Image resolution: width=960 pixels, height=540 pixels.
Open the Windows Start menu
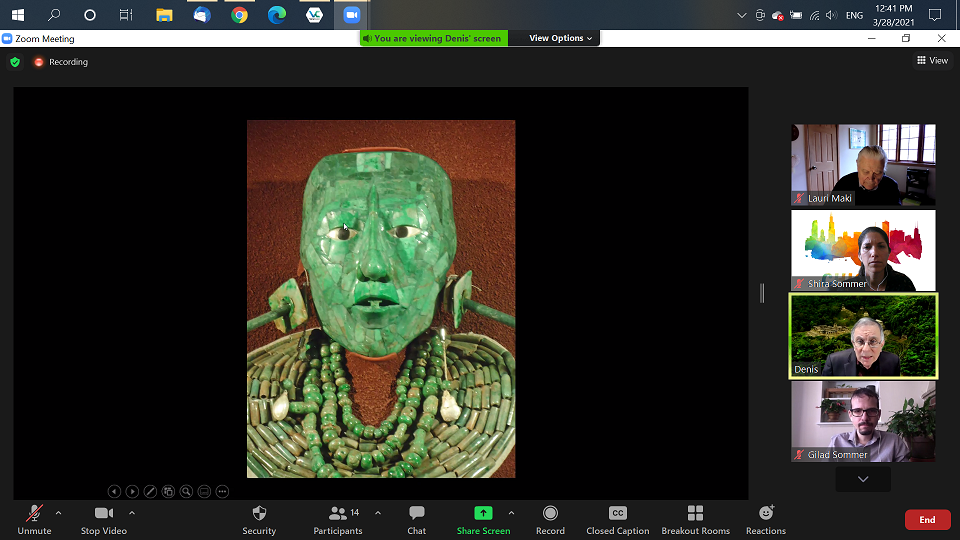[x=18, y=15]
